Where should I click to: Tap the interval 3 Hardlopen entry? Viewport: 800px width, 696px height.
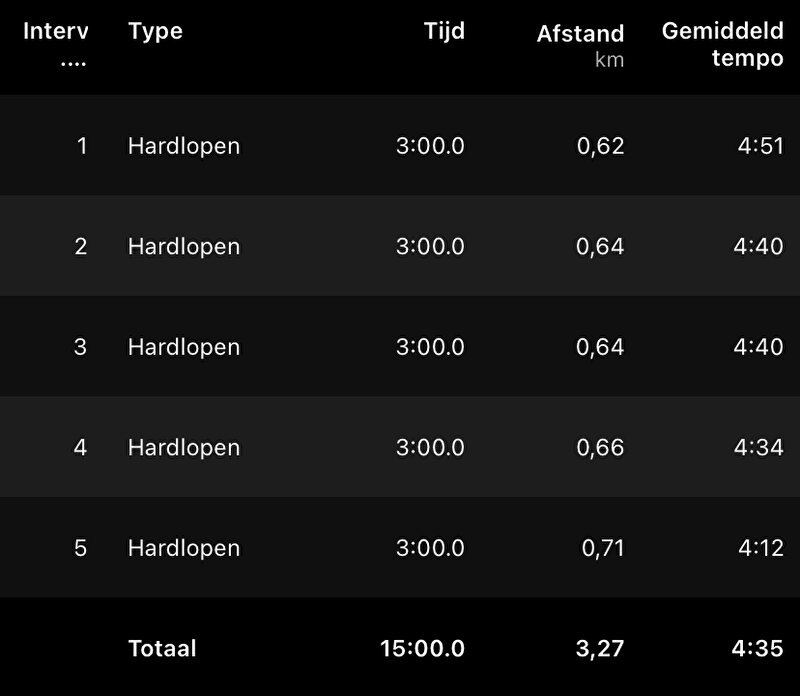(x=400, y=346)
